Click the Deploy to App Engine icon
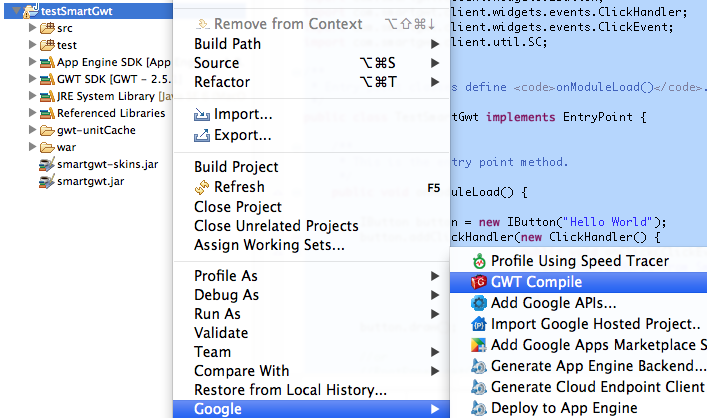This screenshot has height=418, width=707. [478, 408]
